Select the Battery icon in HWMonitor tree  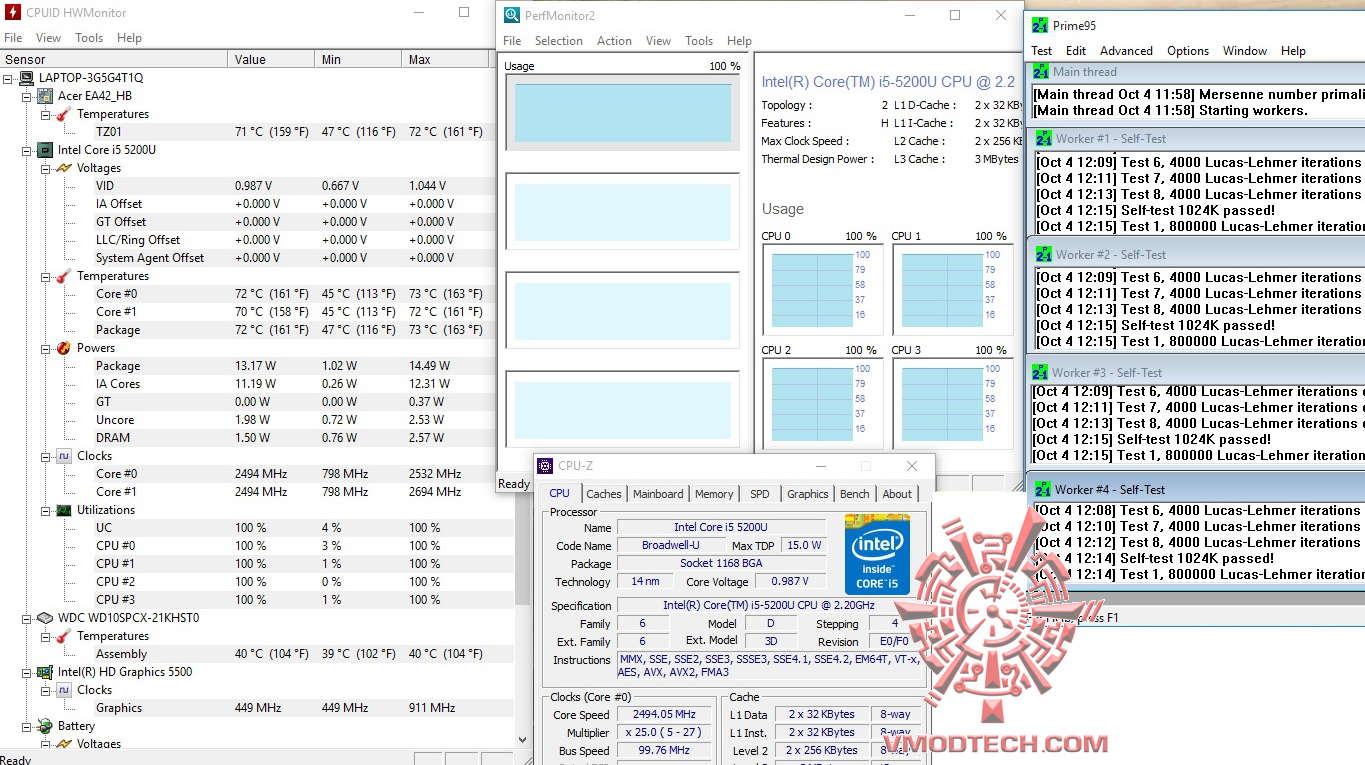44,726
